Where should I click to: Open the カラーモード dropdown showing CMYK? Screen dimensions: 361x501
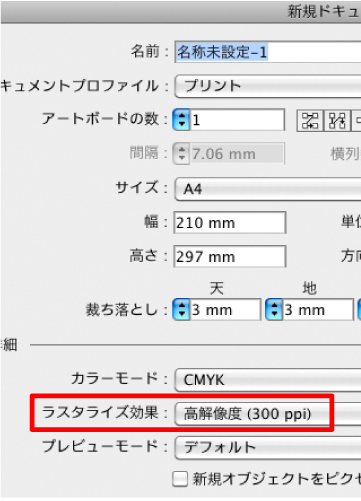268,380
